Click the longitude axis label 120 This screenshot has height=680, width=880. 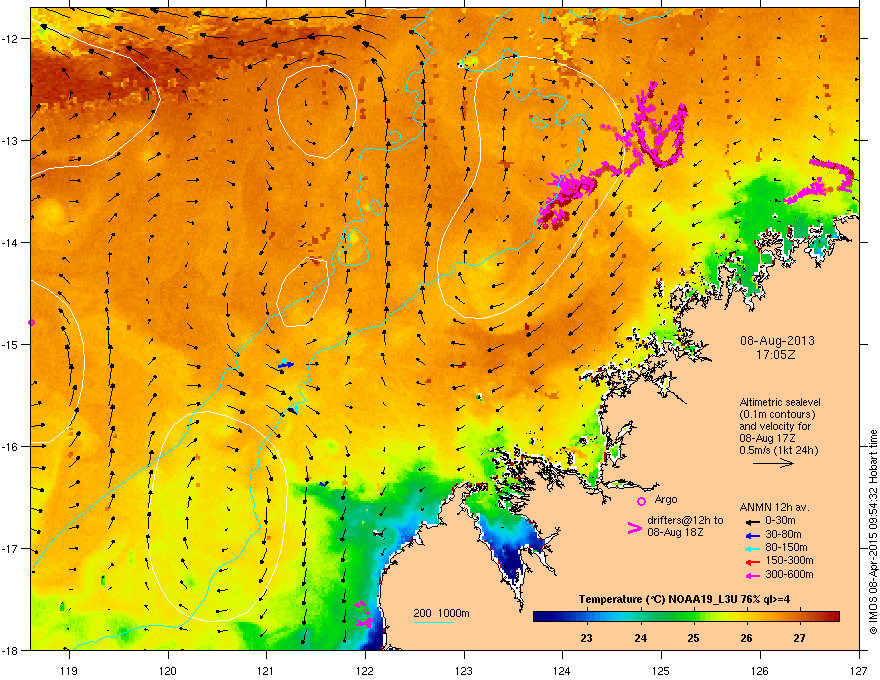168,670
